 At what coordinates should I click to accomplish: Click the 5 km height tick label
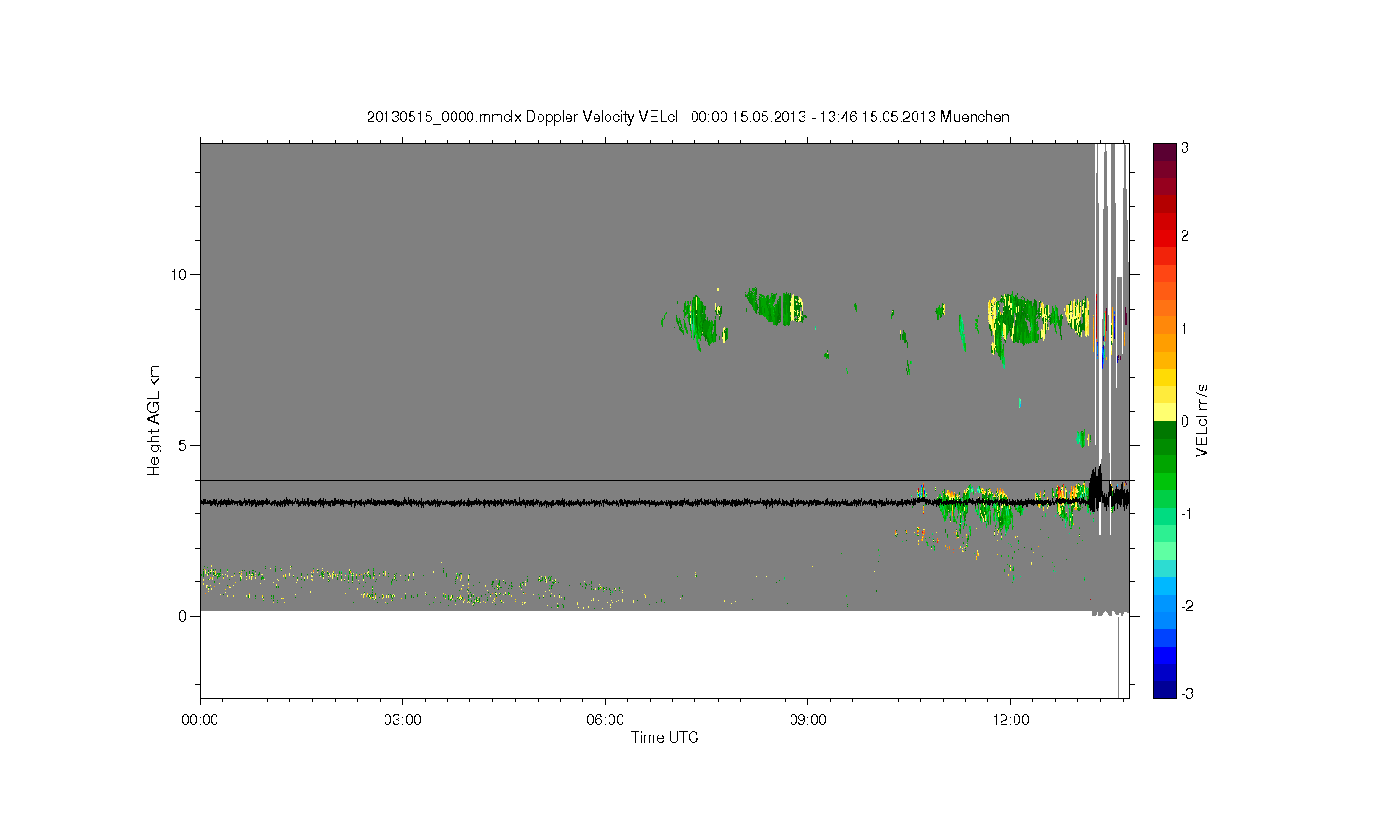[183, 445]
